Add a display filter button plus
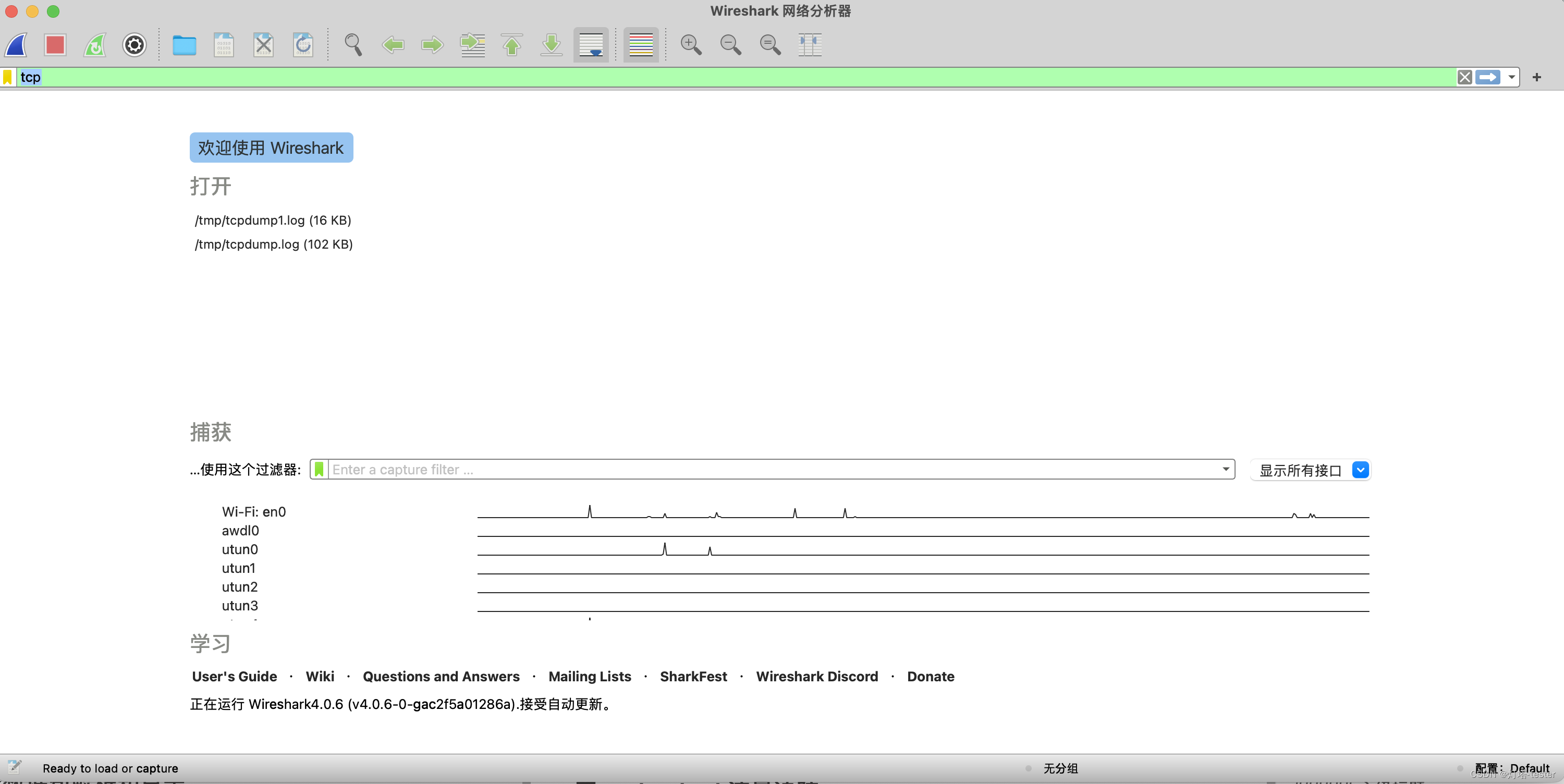Screen dimensions: 1564x784 coord(1537,77)
